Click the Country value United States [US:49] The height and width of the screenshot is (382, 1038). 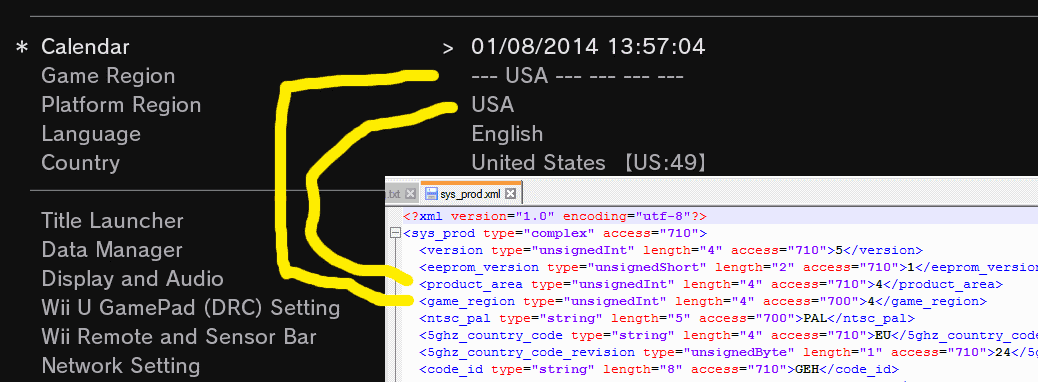(589, 163)
